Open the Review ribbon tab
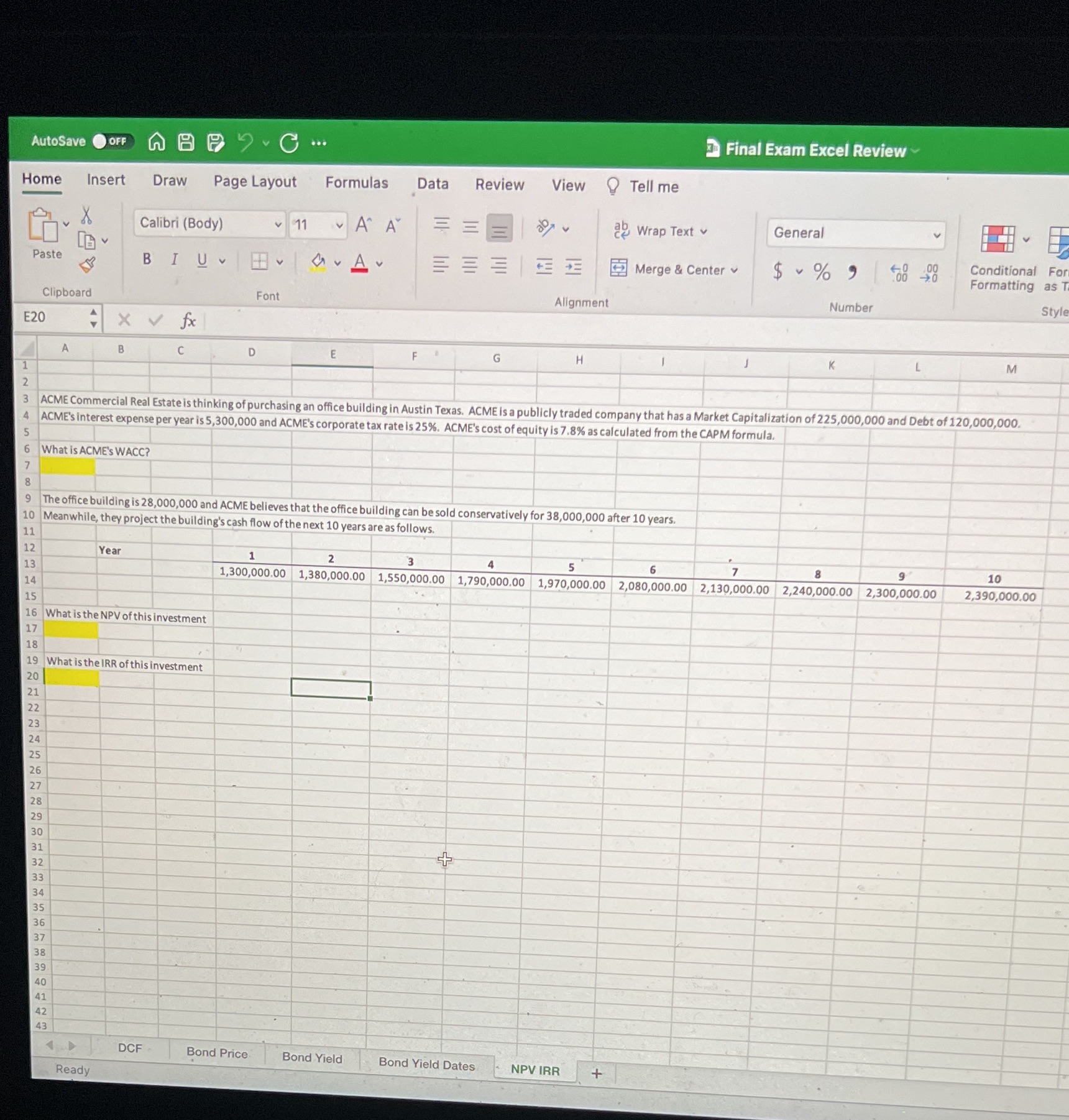1069x1120 pixels. coord(500,185)
